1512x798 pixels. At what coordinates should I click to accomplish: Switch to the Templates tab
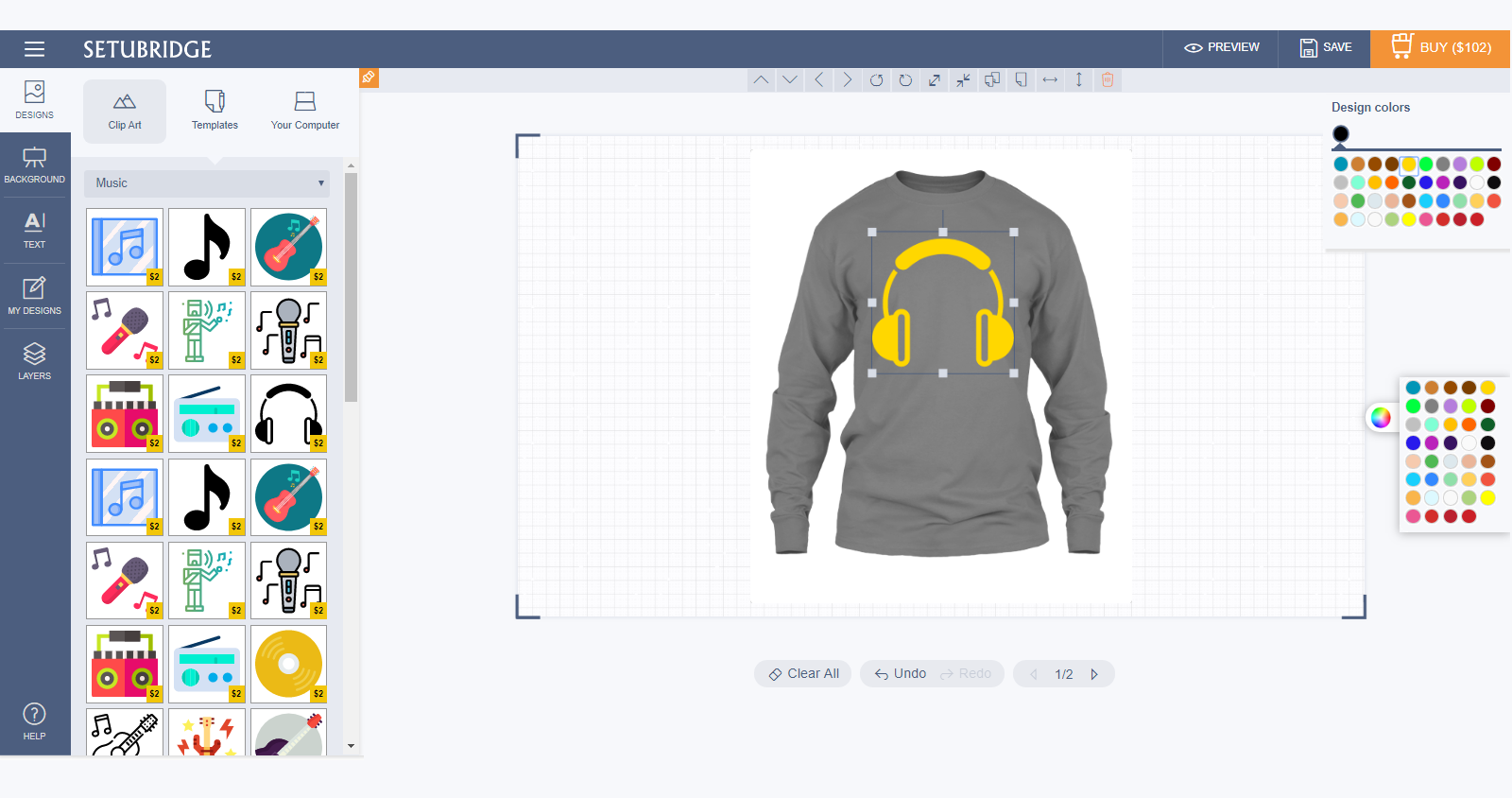(215, 111)
